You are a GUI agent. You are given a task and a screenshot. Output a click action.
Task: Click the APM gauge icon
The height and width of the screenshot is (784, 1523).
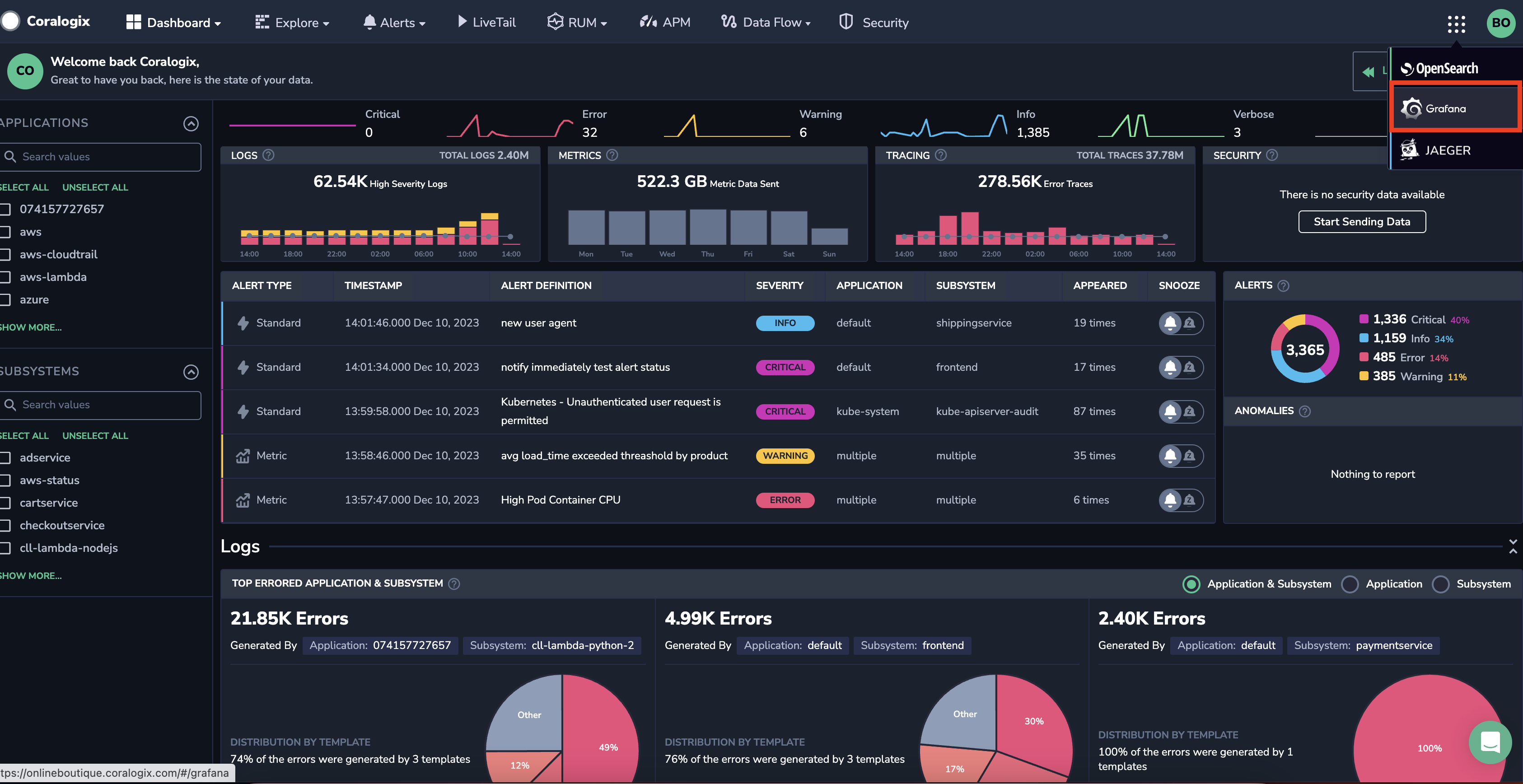[648, 22]
